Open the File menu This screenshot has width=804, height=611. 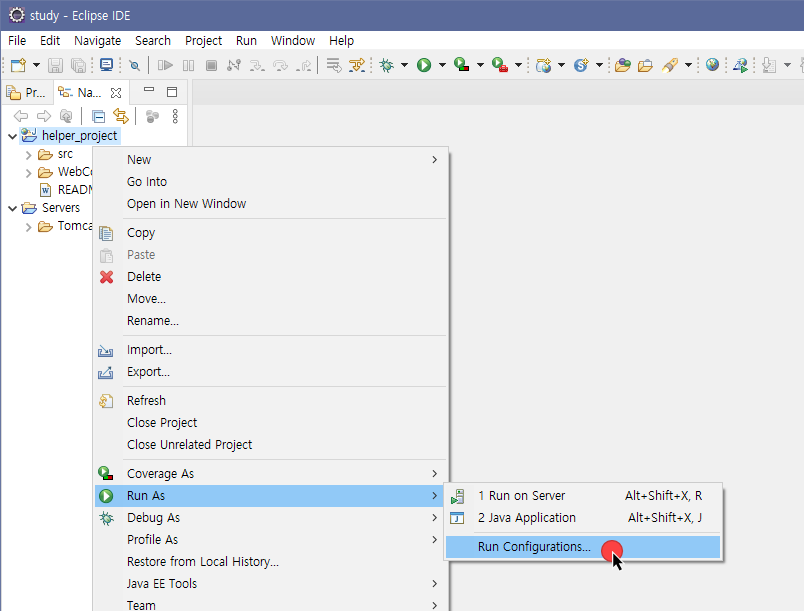(17, 40)
